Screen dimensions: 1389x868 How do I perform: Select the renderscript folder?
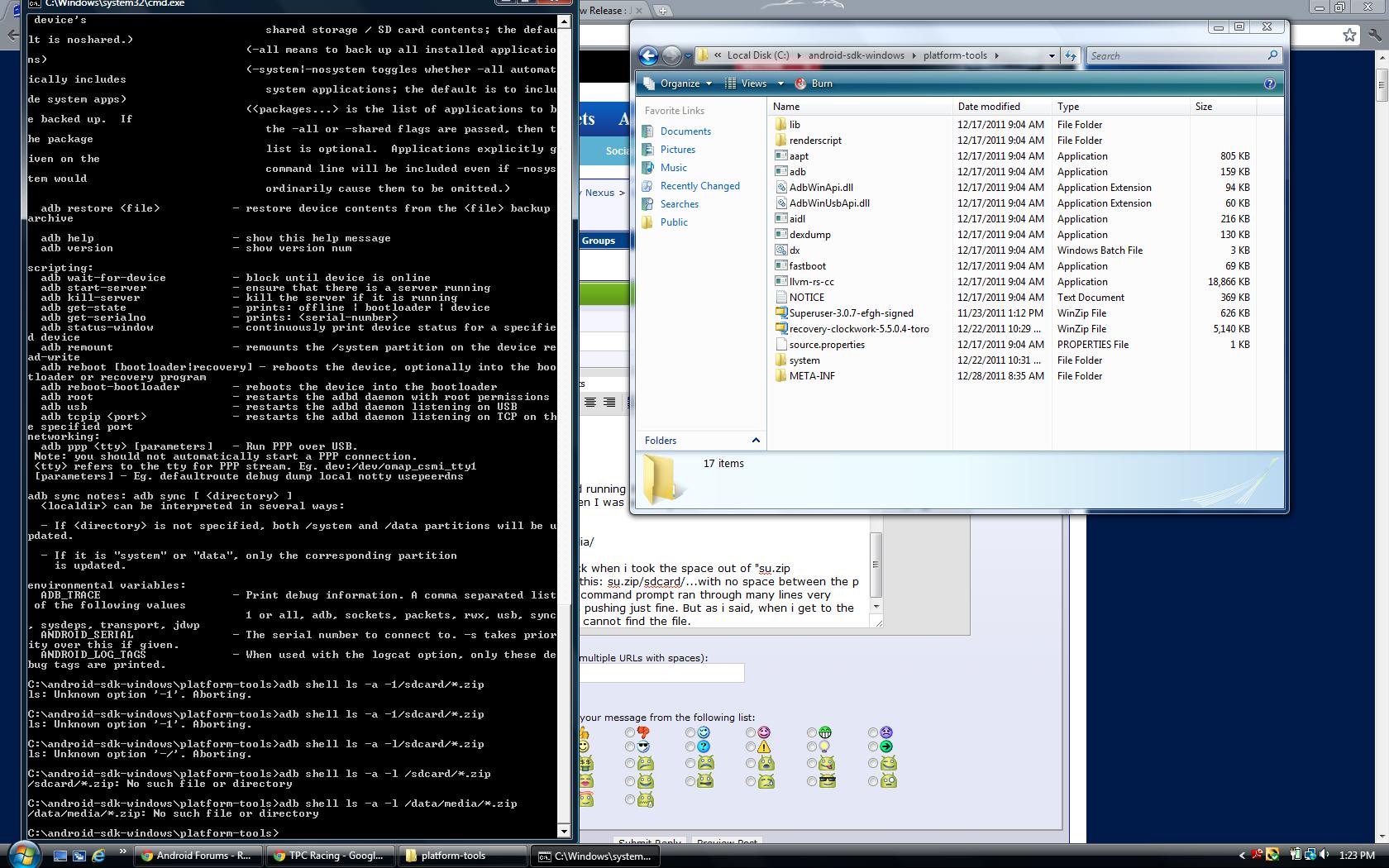pyautogui.click(x=815, y=141)
